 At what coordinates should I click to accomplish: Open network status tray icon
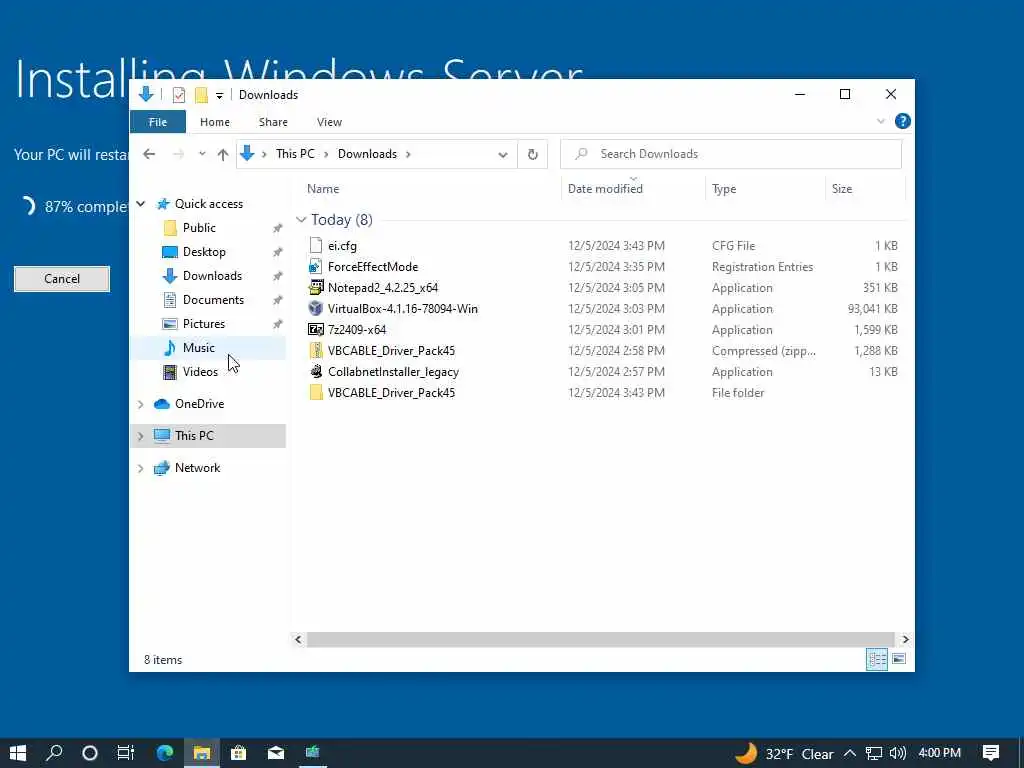(x=874, y=754)
